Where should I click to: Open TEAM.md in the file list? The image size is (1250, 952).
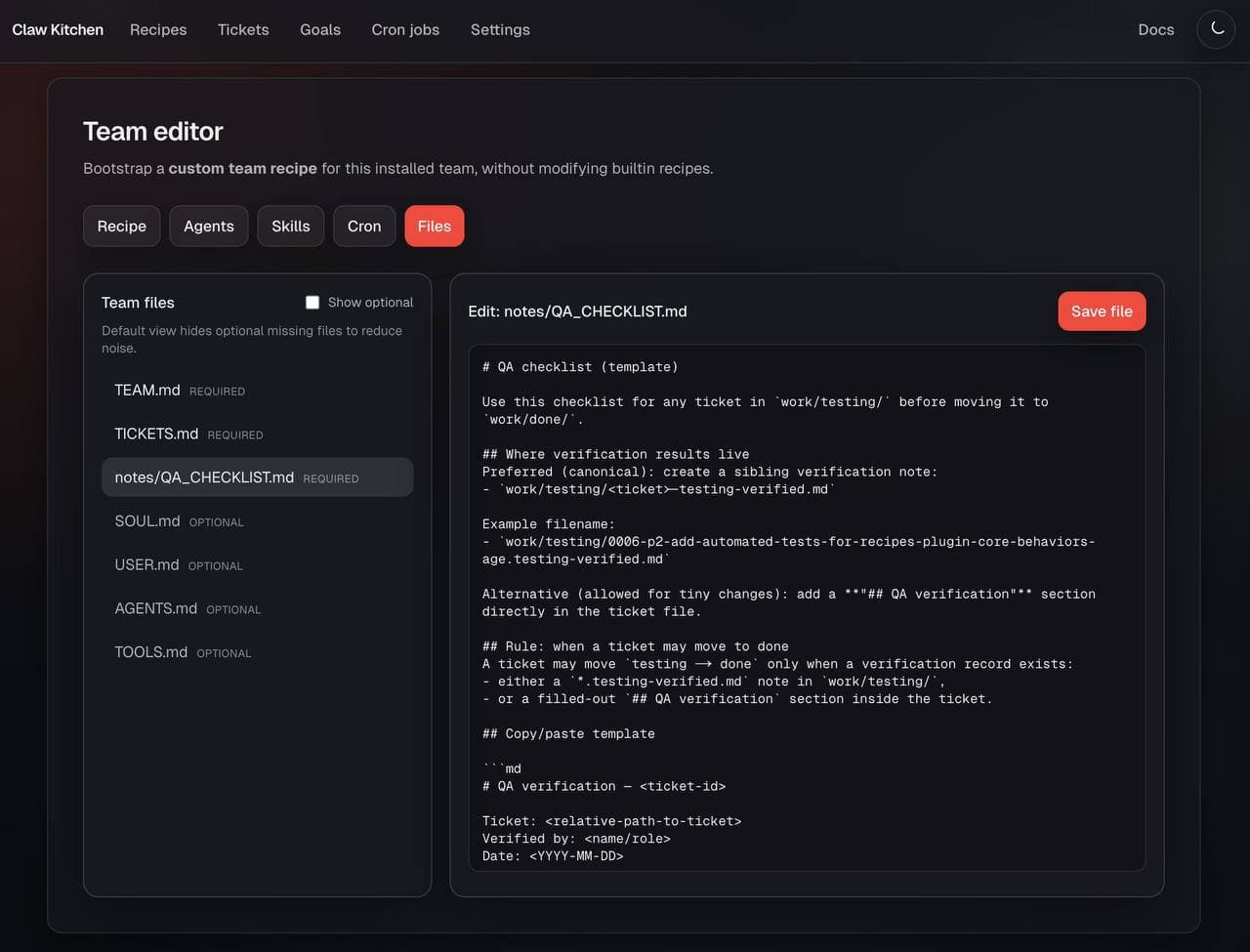point(147,391)
